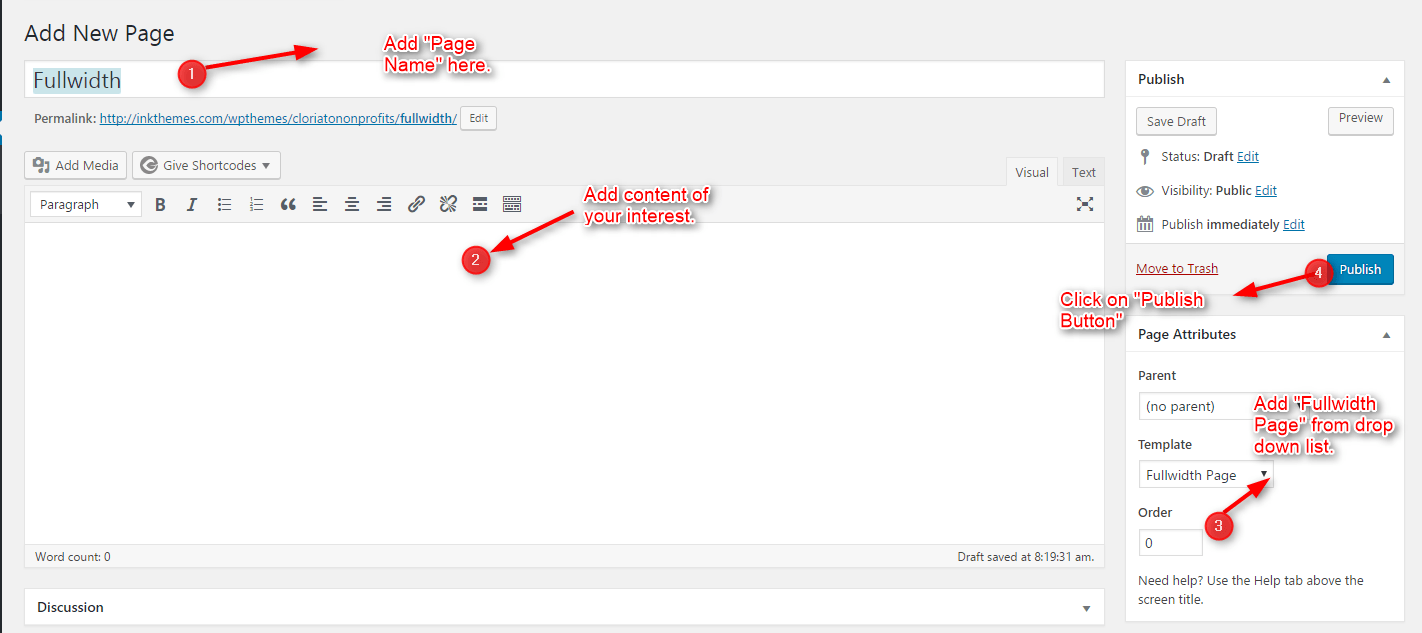1422x633 pixels.
Task: Apply italic formatting
Action: coord(192,204)
